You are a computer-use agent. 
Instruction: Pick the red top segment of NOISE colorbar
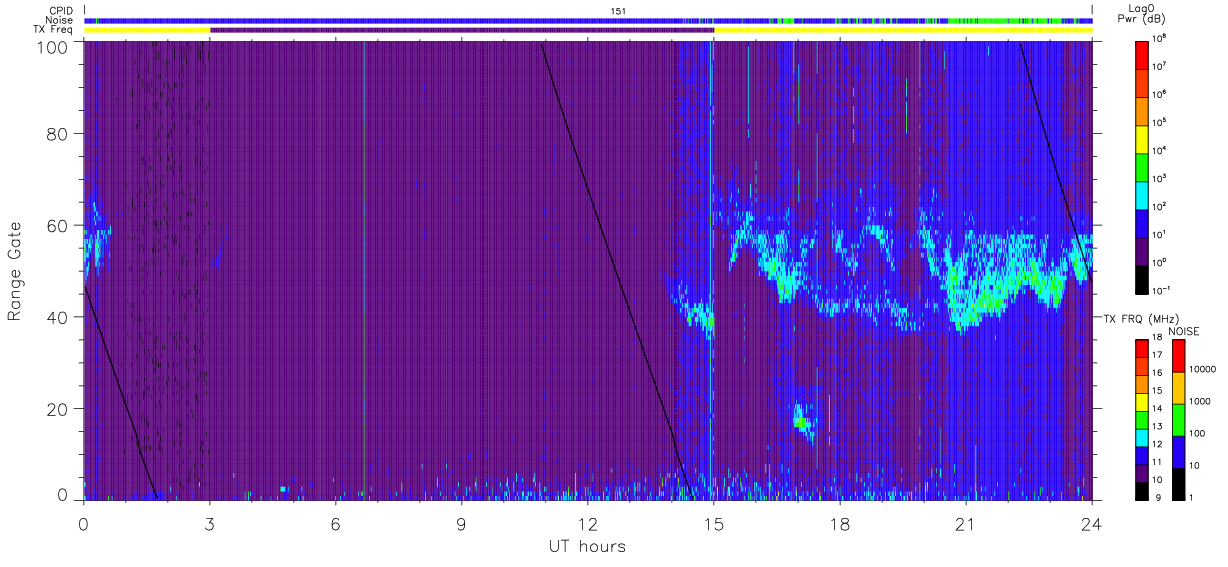[x=1178, y=356]
